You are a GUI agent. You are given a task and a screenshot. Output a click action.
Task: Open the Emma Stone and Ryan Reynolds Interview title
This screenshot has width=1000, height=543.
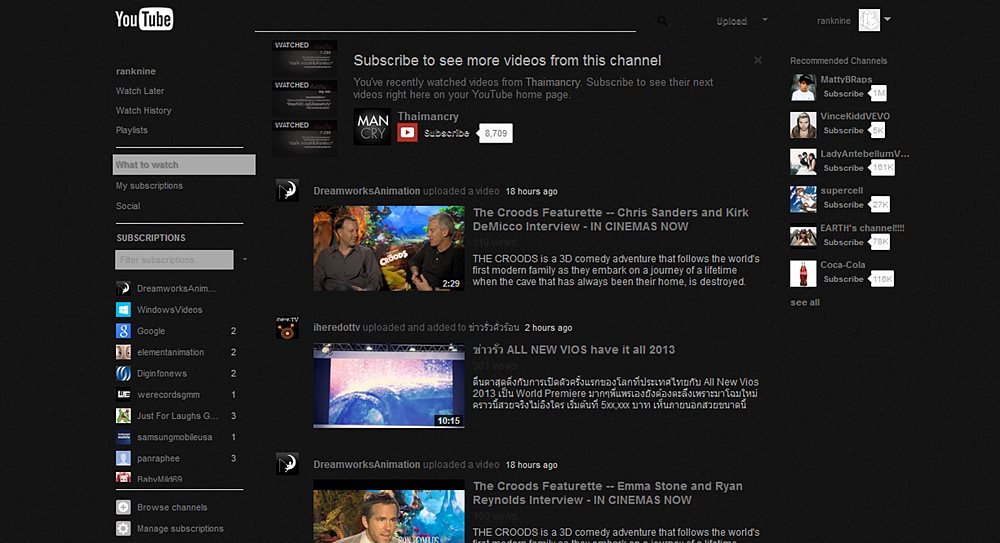[607, 493]
